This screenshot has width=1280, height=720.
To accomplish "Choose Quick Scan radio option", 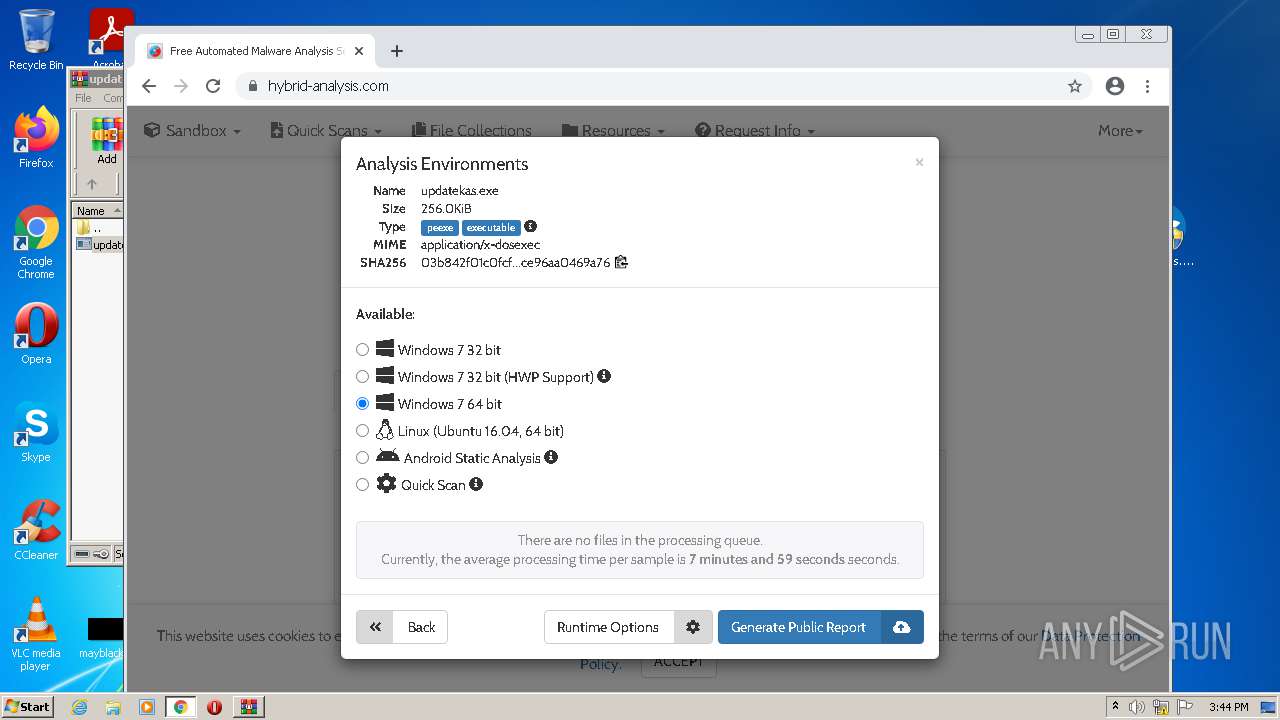I will [x=362, y=485].
